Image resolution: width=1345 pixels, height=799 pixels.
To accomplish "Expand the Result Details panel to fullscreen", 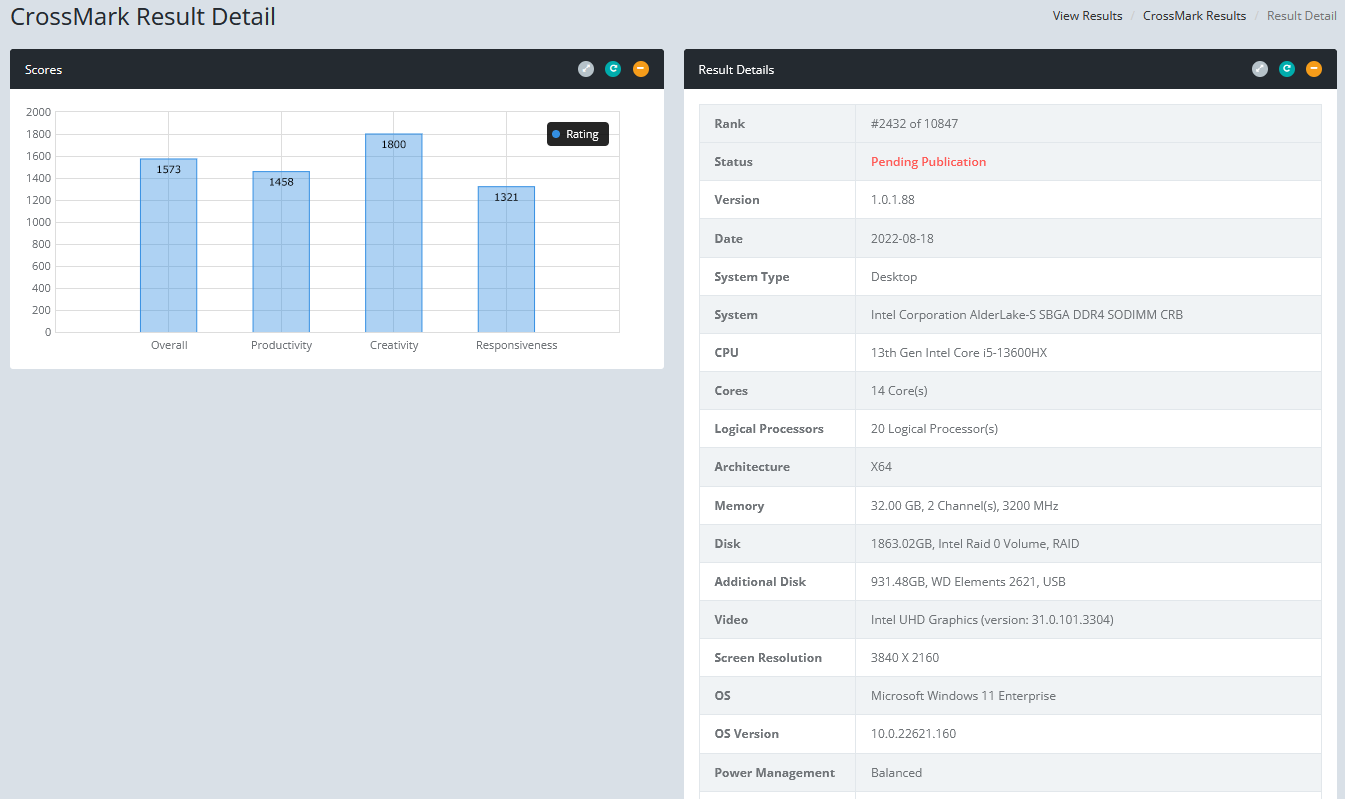I will click(x=1260, y=69).
